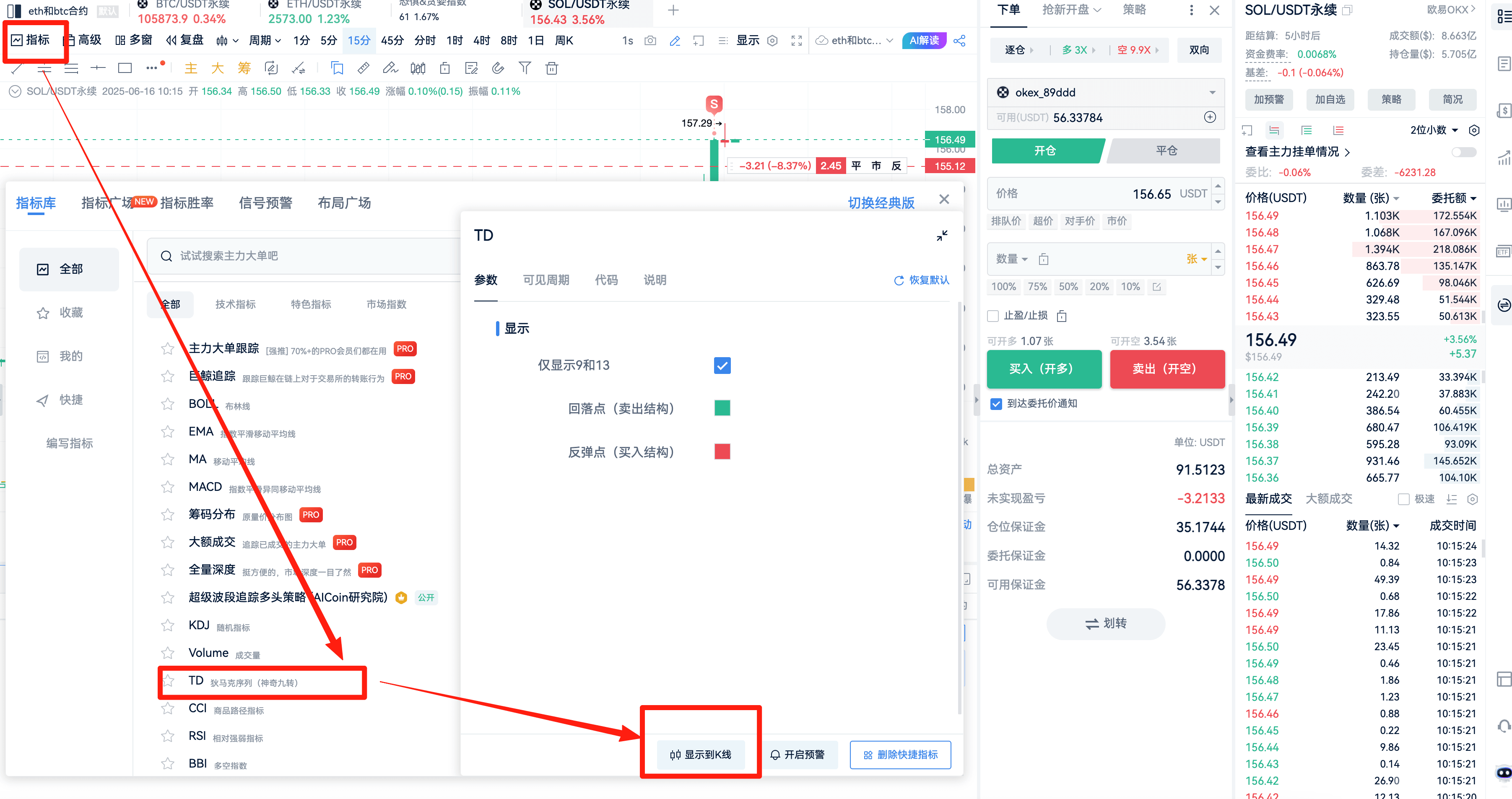Switch to 可见周期 tab in TD panel
The width and height of the screenshot is (1512, 799).
click(x=546, y=280)
